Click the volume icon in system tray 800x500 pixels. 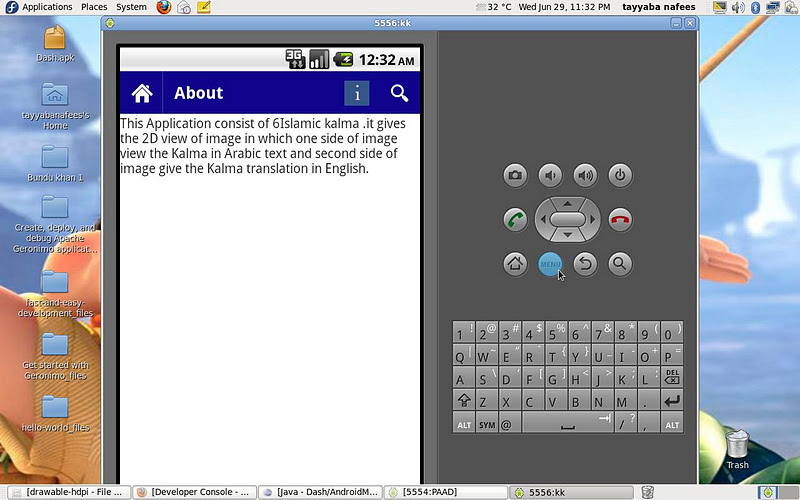pos(738,7)
